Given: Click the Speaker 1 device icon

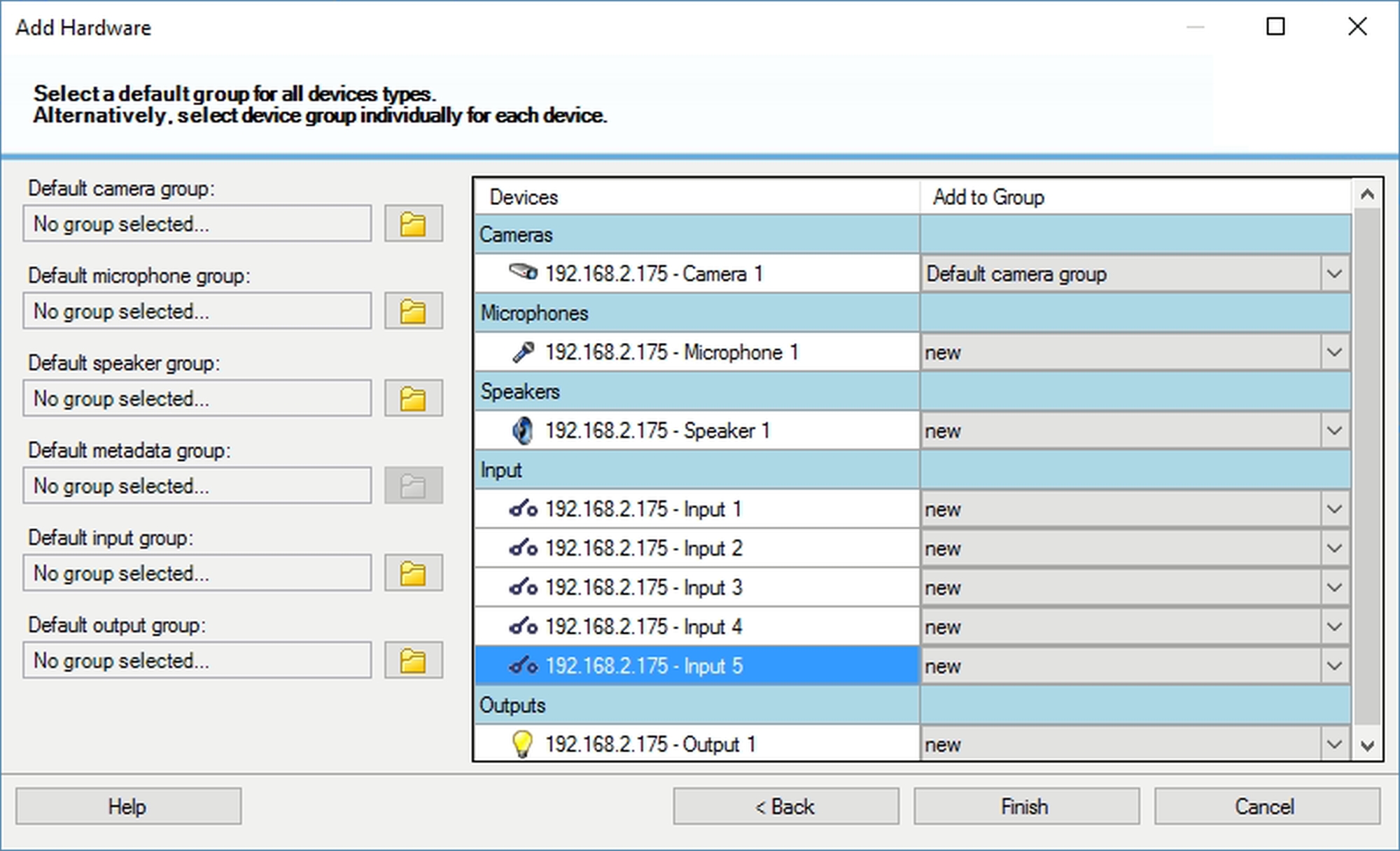Looking at the screenshot, I should click(522, 430).
